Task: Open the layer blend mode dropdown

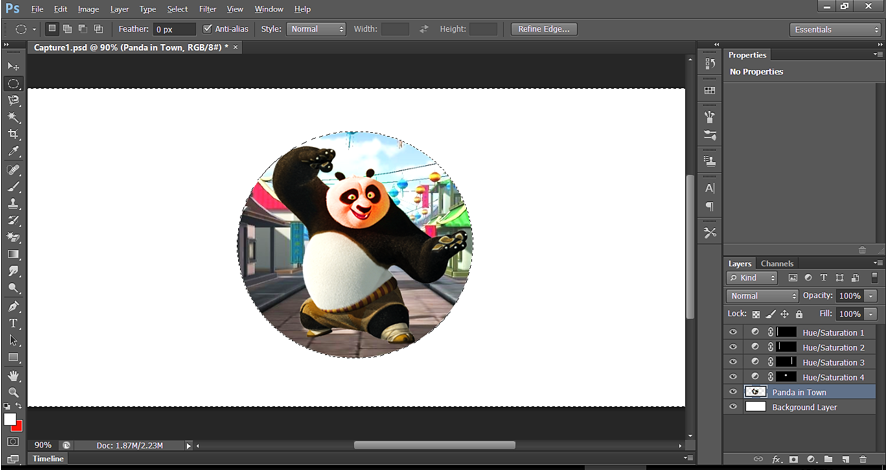Action: click(762, 296)
